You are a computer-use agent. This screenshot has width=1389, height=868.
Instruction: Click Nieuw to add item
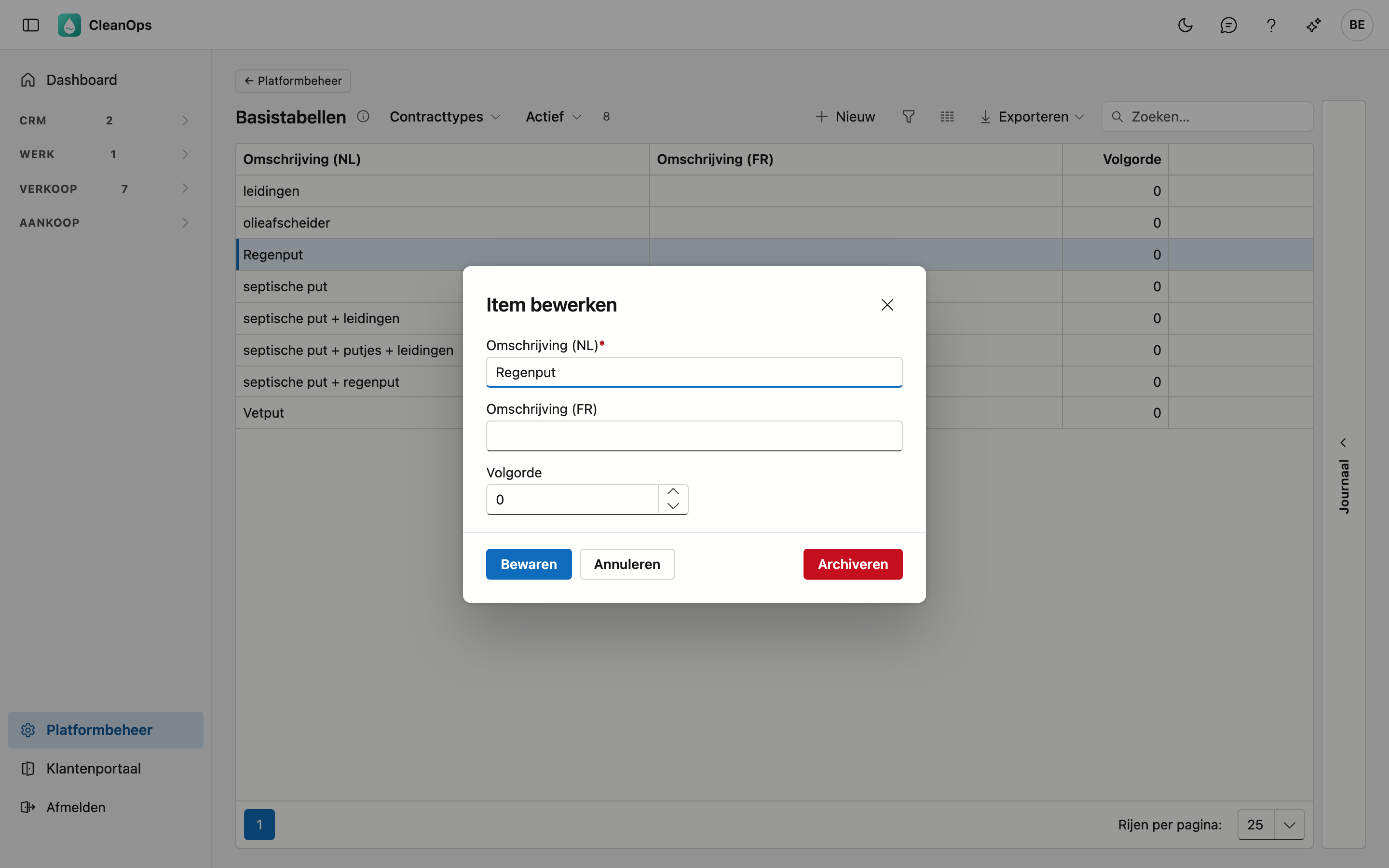coord(845,117)
